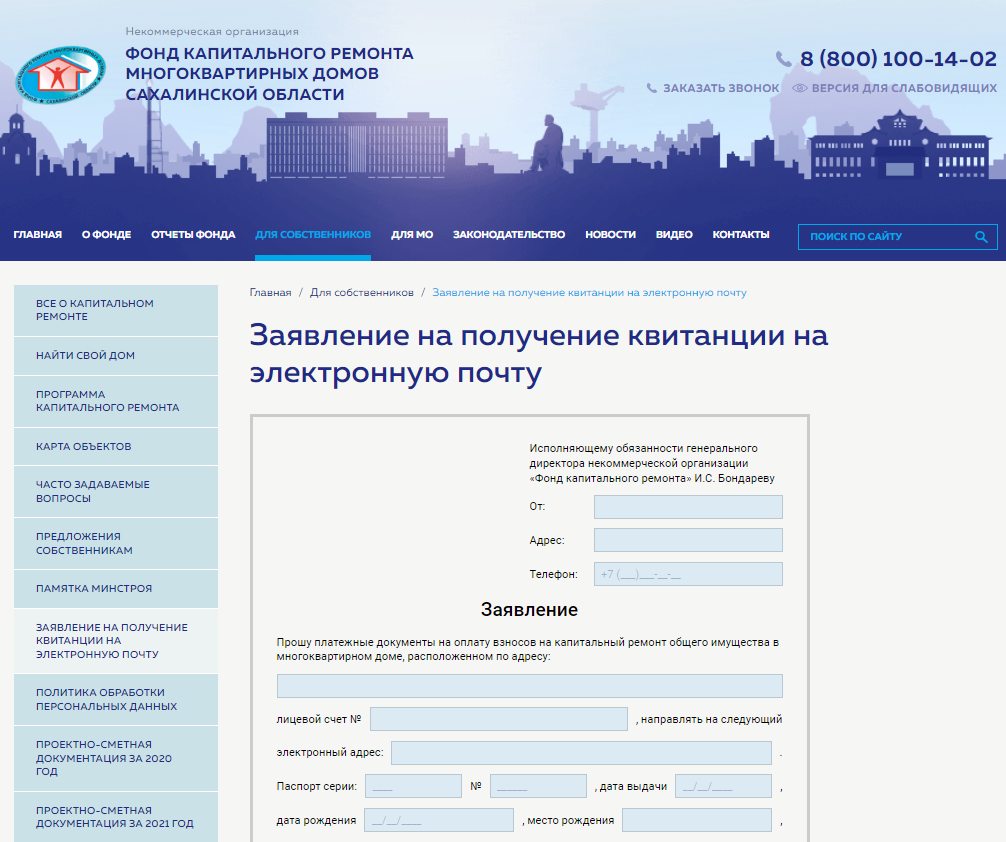The image size is (1006, 842).
Task: Click the дата выдачи date field
Action: point(722,787)
